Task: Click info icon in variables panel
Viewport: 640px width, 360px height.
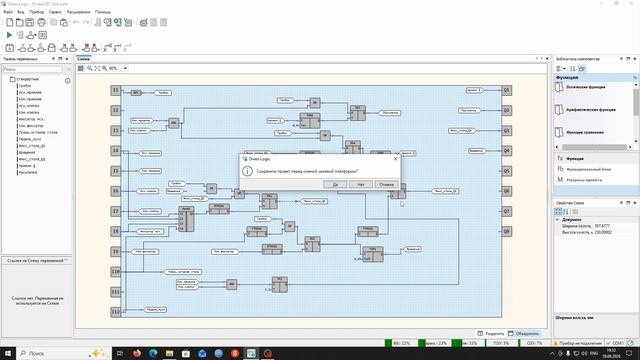Action: tap(68, 80)
